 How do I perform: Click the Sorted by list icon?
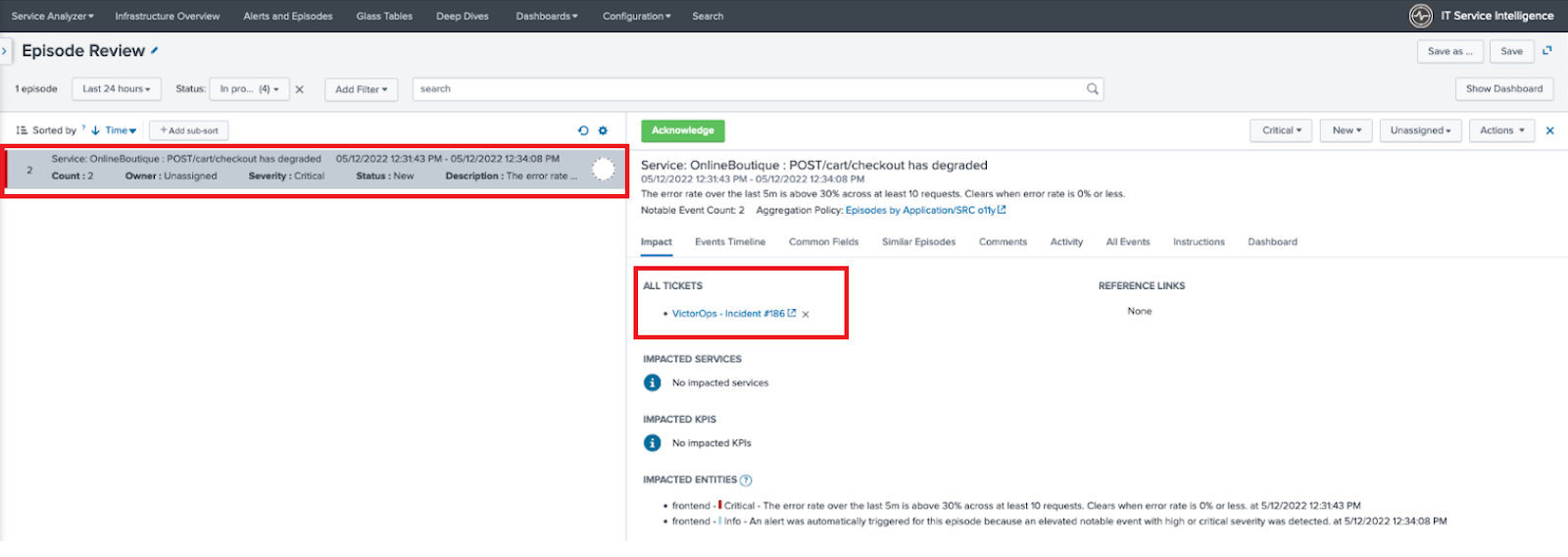coord(22,130)
